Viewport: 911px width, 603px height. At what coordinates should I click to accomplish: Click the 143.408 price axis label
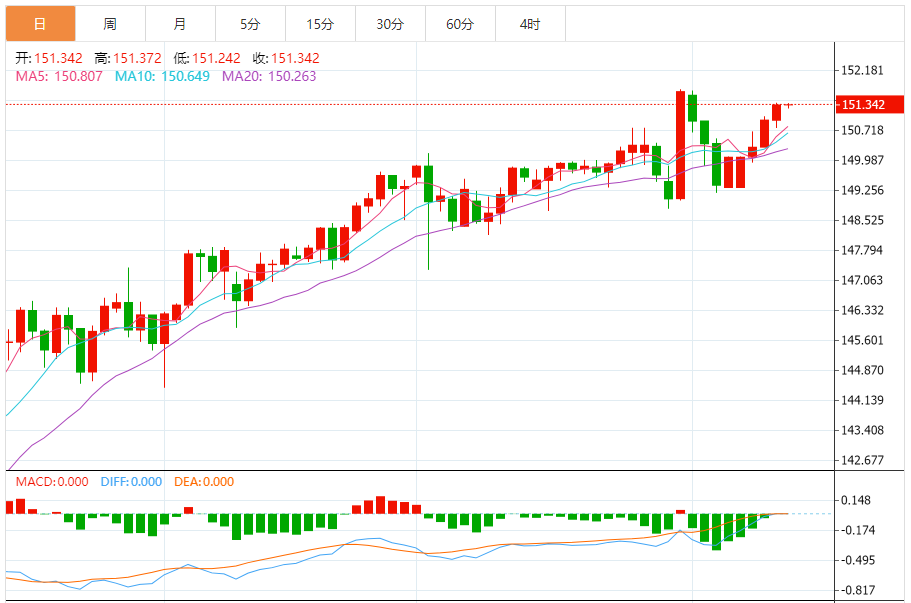click(x=862, y=430)
